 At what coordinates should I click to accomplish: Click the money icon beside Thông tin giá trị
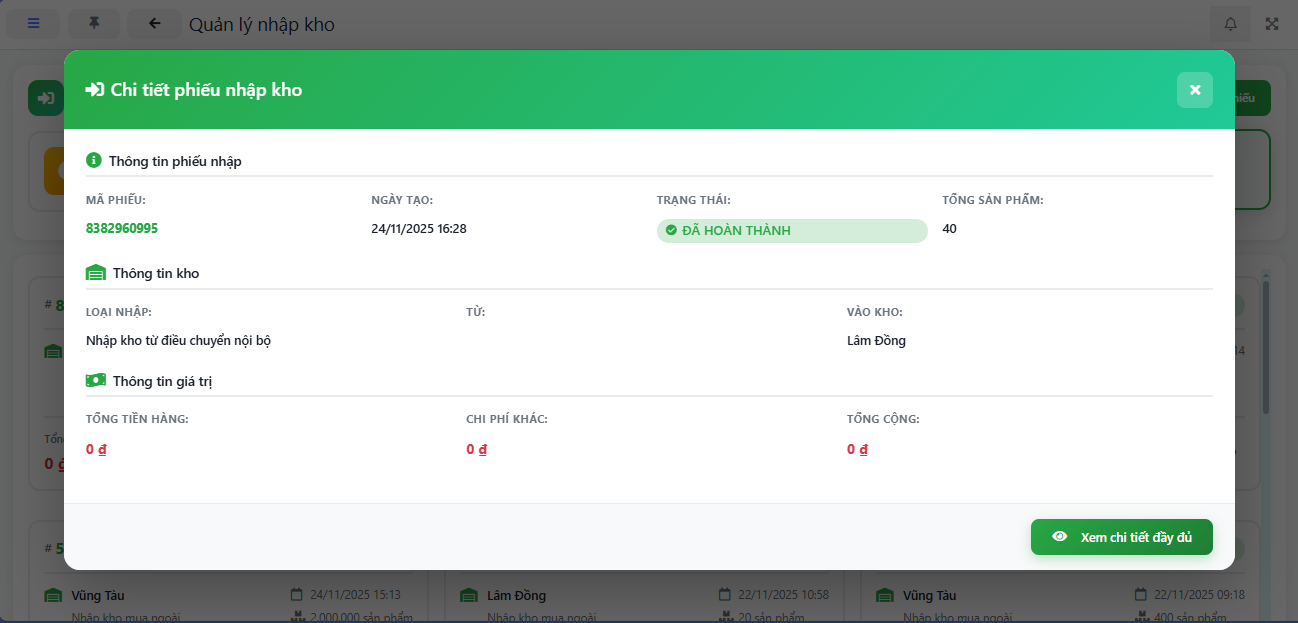pyautogui.click(x=96, y=380)
